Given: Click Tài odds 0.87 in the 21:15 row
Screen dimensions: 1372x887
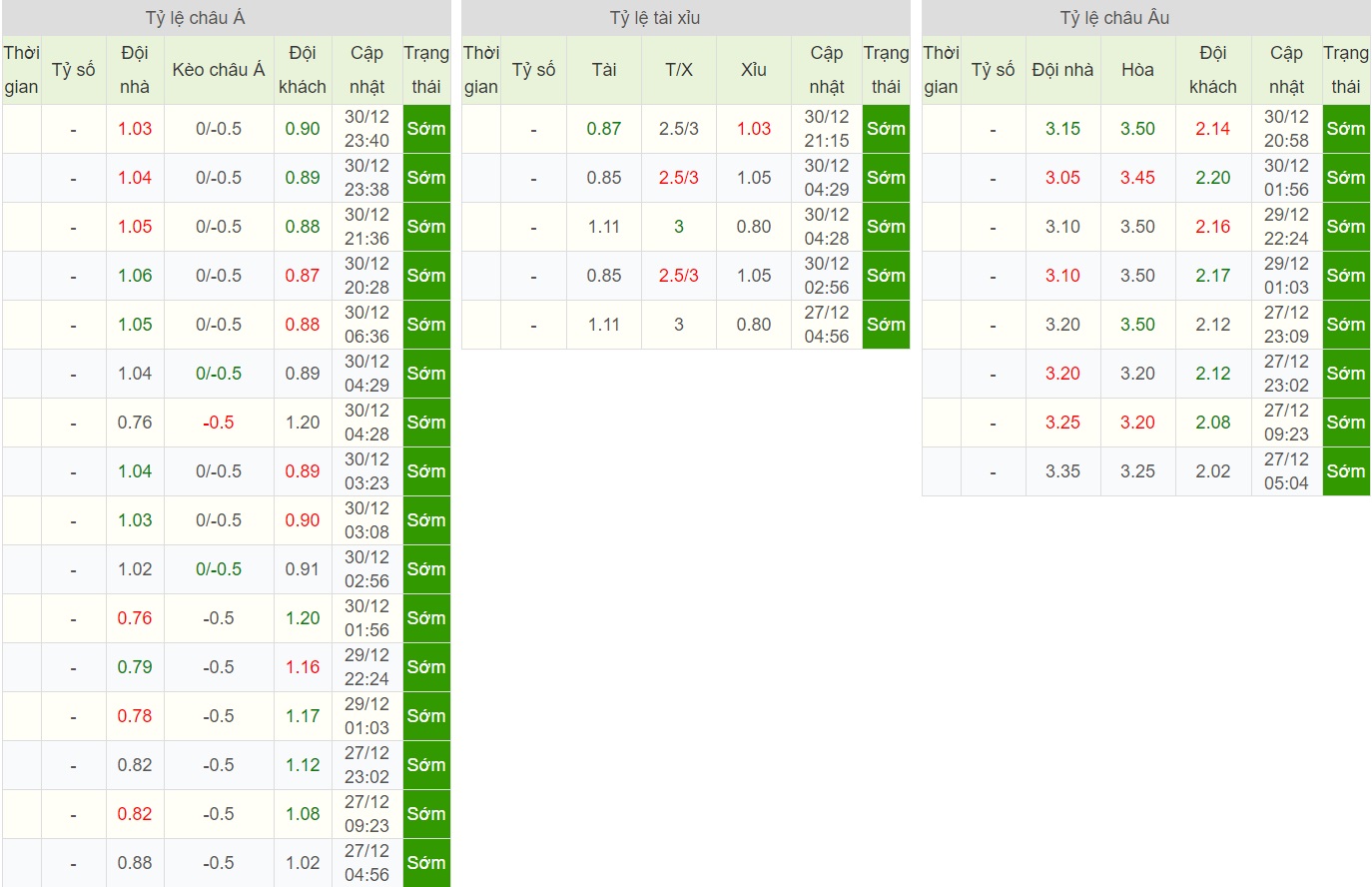Looking at the screenshot, I should click(604, 129).
